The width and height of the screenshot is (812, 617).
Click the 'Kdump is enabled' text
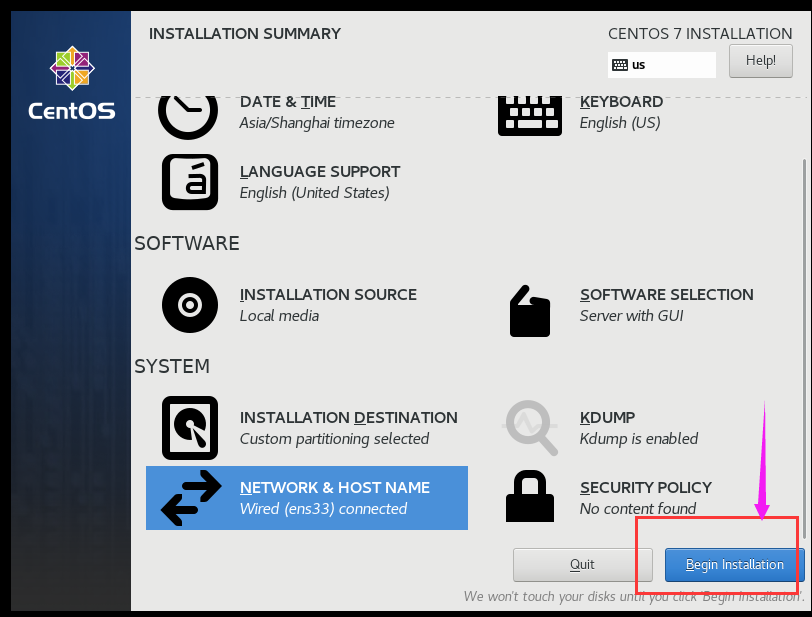(x=639, y=439)
